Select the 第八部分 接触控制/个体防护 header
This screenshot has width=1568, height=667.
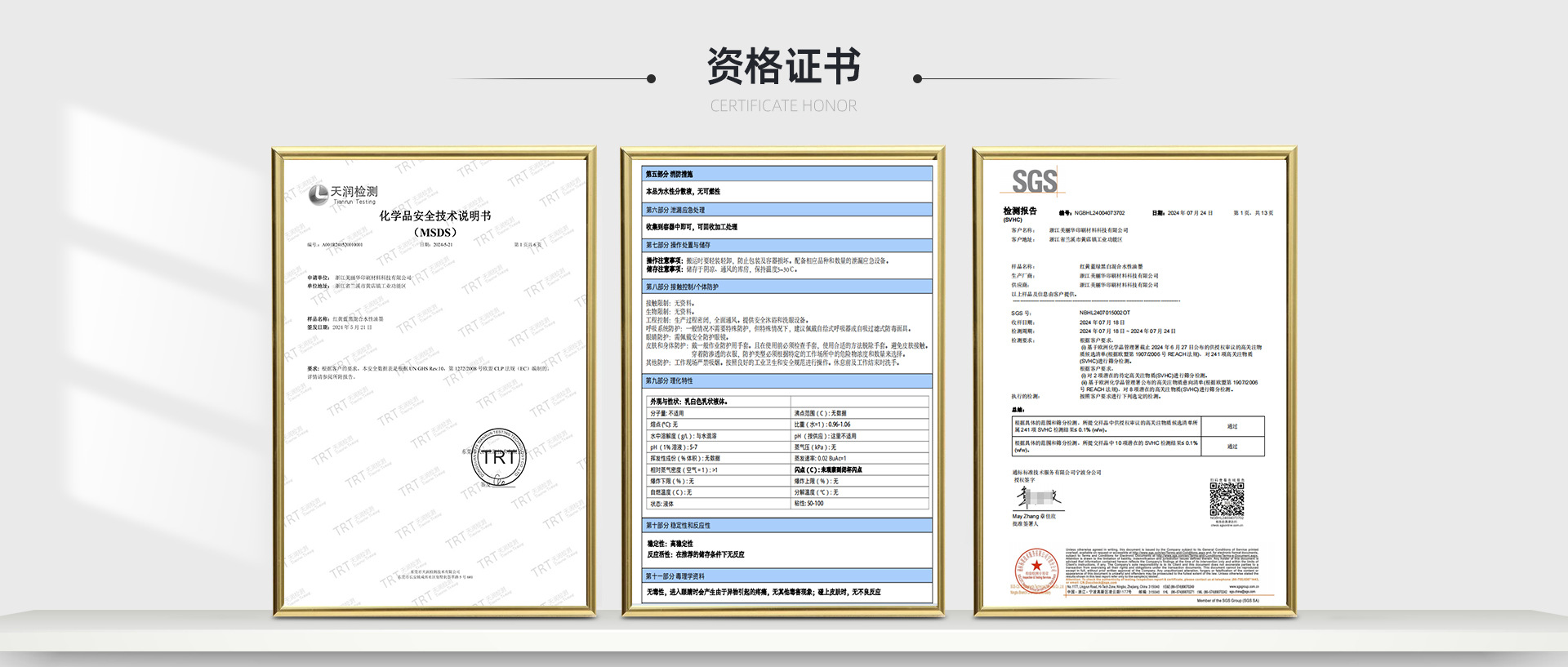[x=788, y=287]
